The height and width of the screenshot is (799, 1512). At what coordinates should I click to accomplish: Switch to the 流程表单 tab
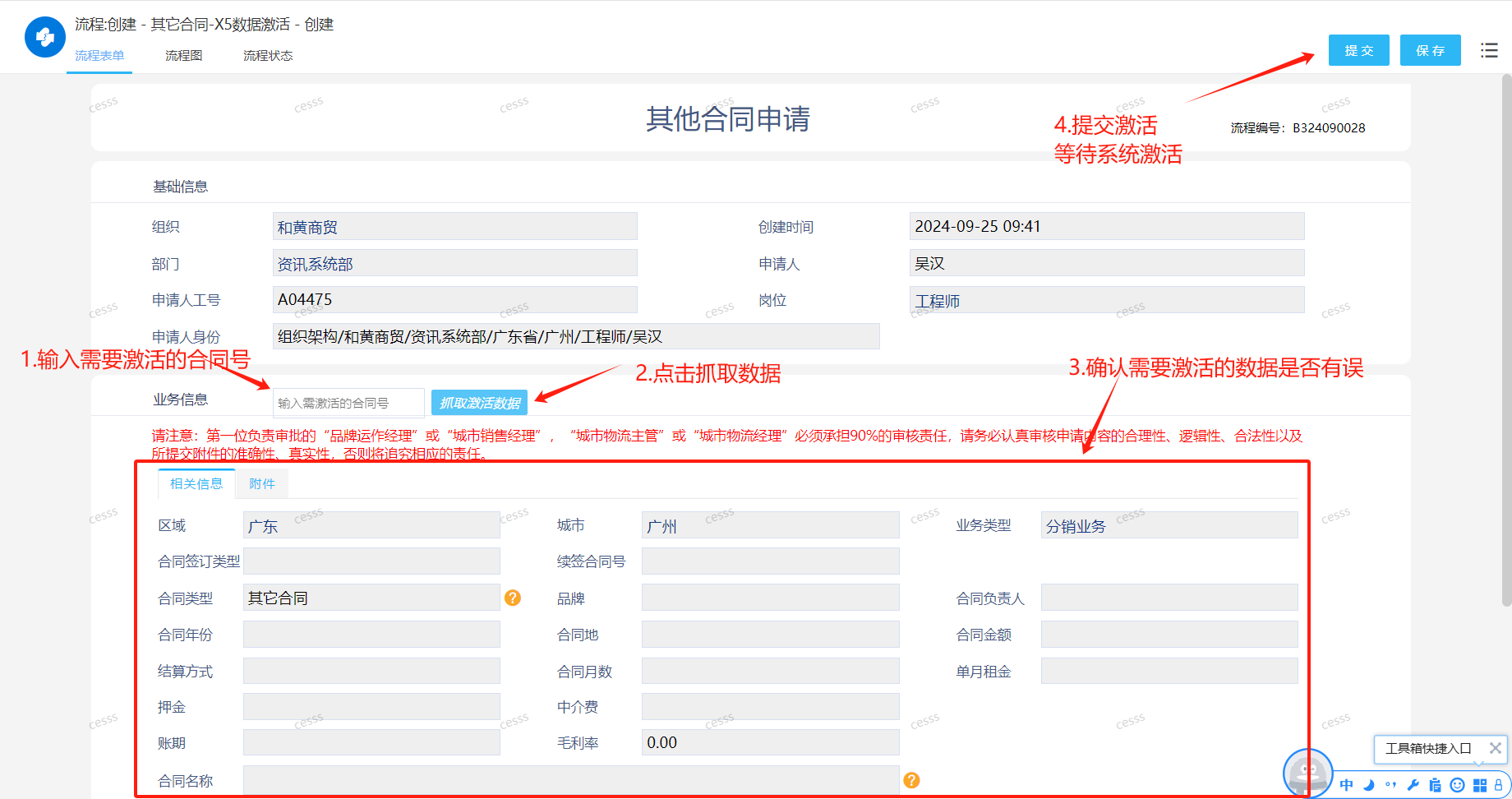pos(99,55)
